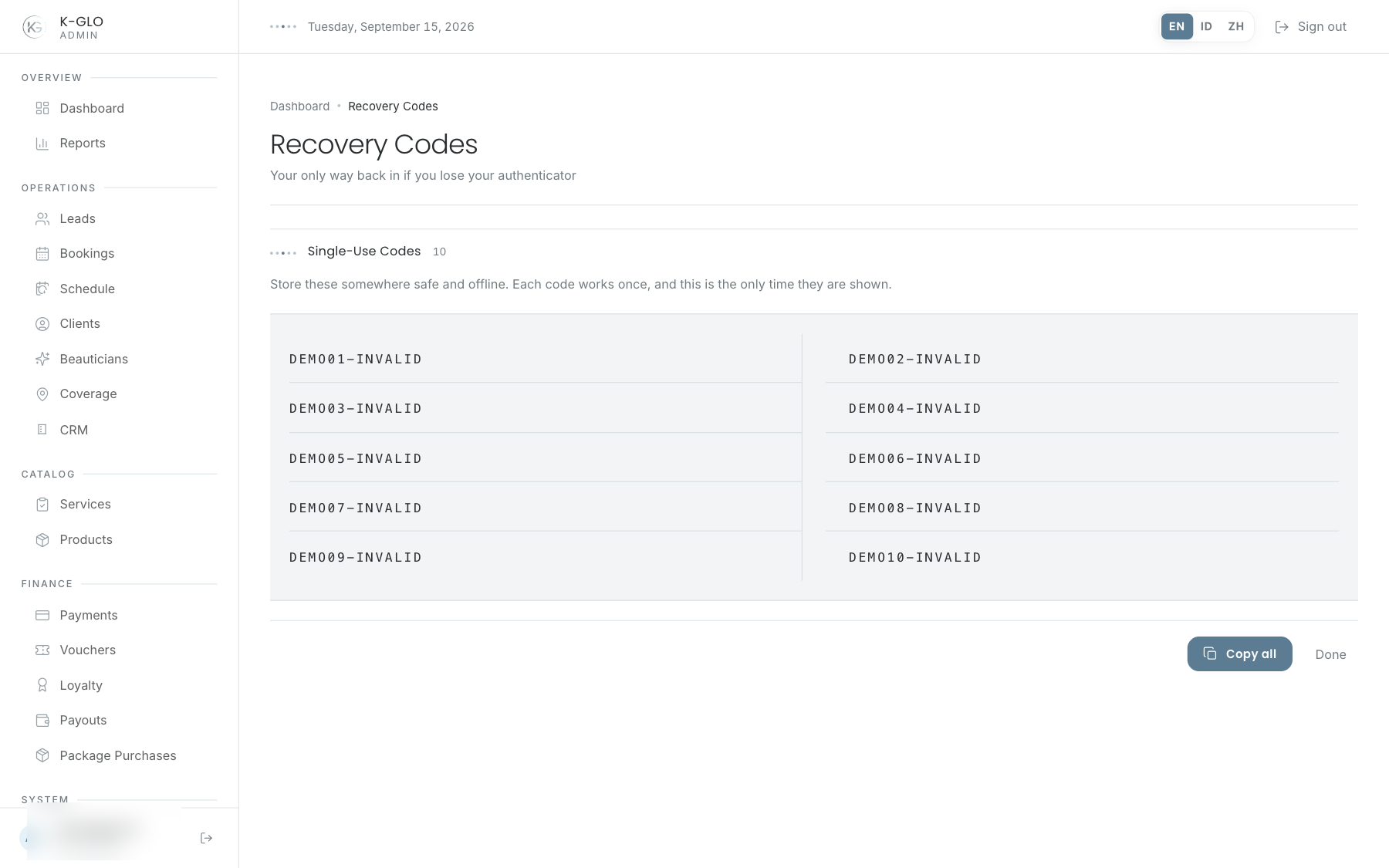The height and width of the screenshot is (868, 1389).
Task: Open the Reports menu item
Action: point(119,144)
